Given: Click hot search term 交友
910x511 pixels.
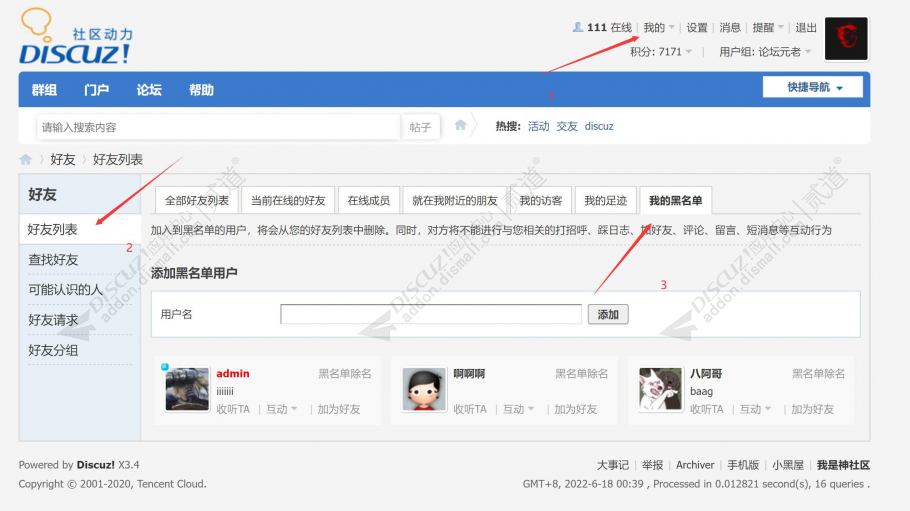Looking at the screenshot, I should pos(567,126).
